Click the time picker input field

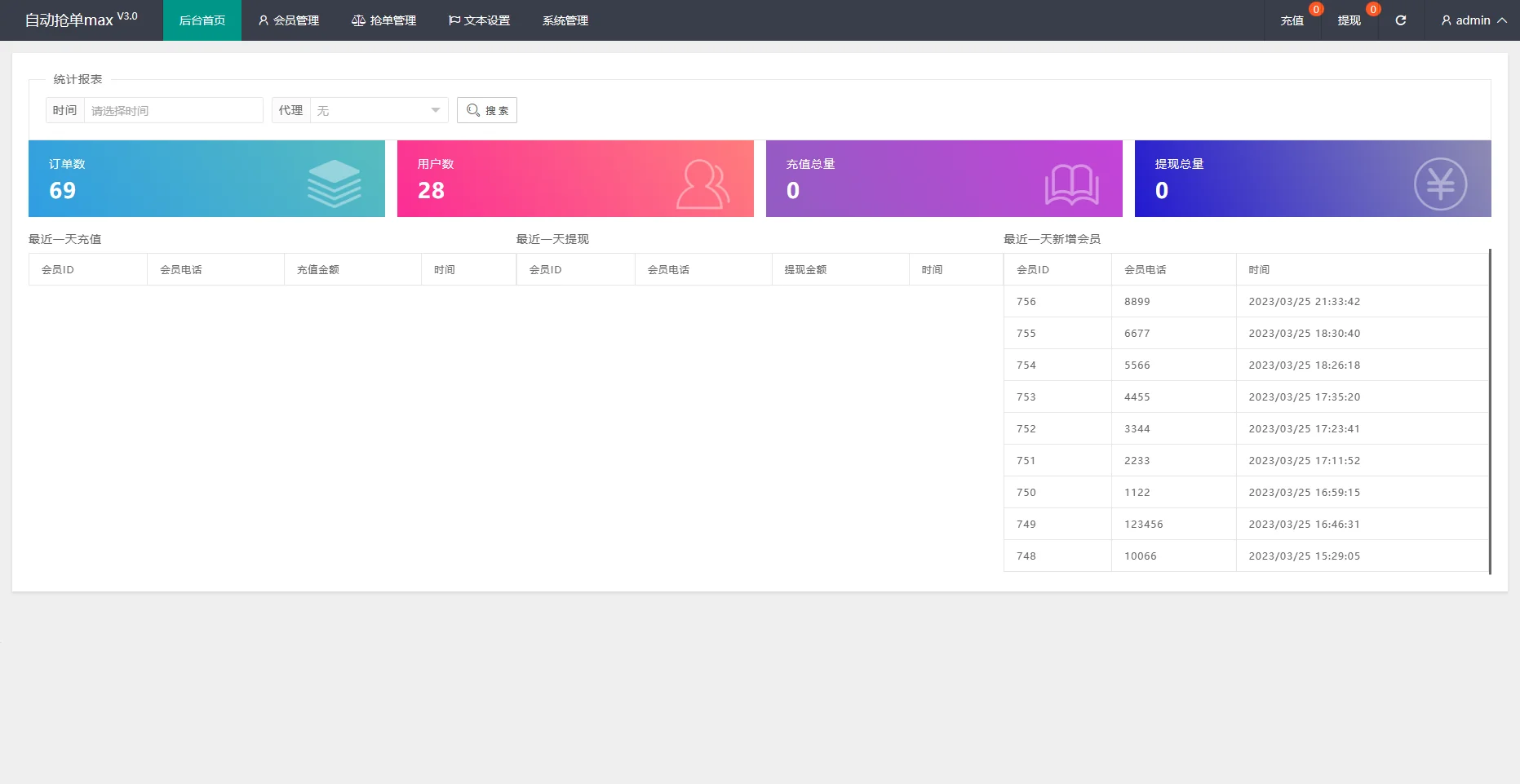[173, 110]
